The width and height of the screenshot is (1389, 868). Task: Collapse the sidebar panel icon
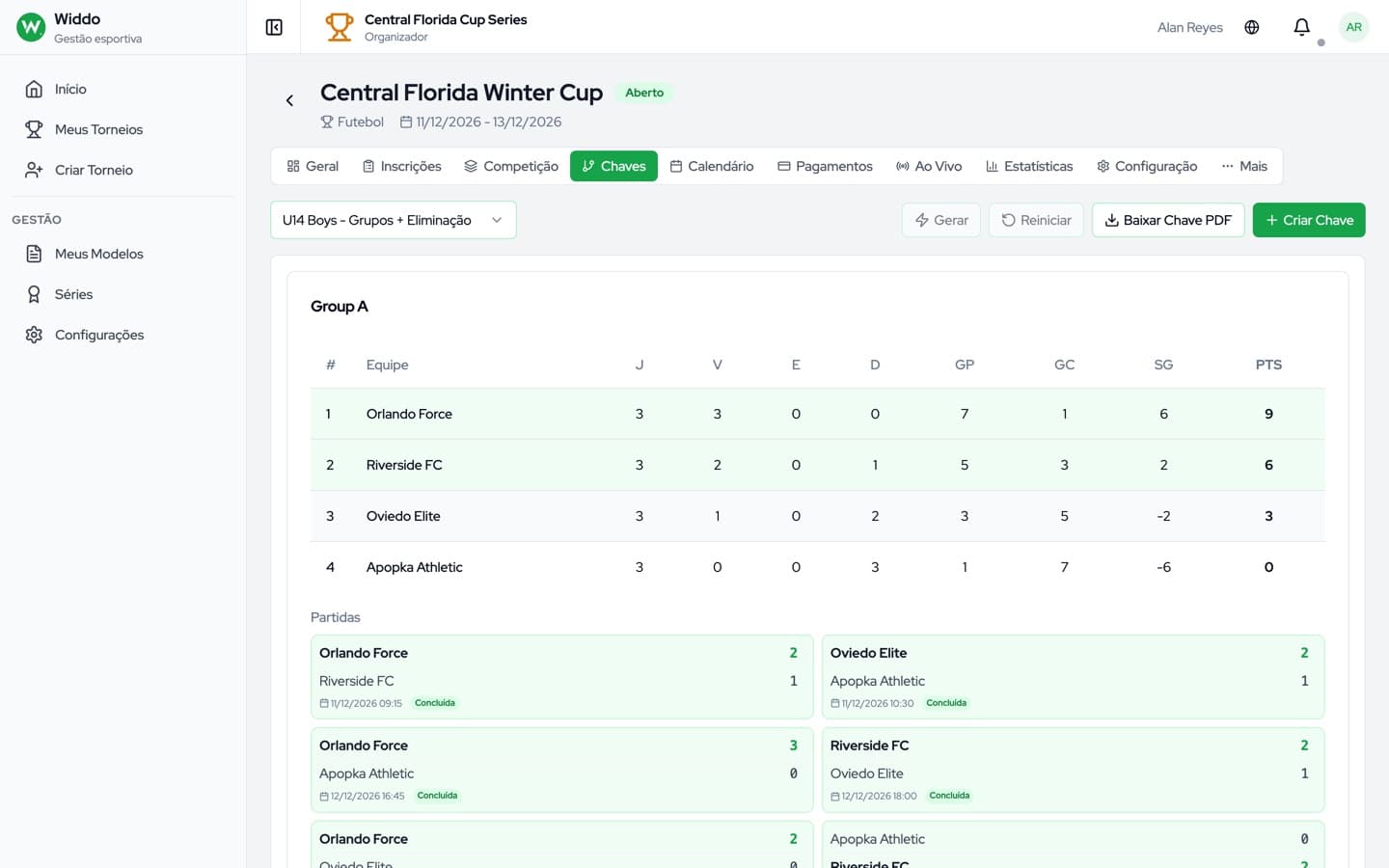point(274,27)
